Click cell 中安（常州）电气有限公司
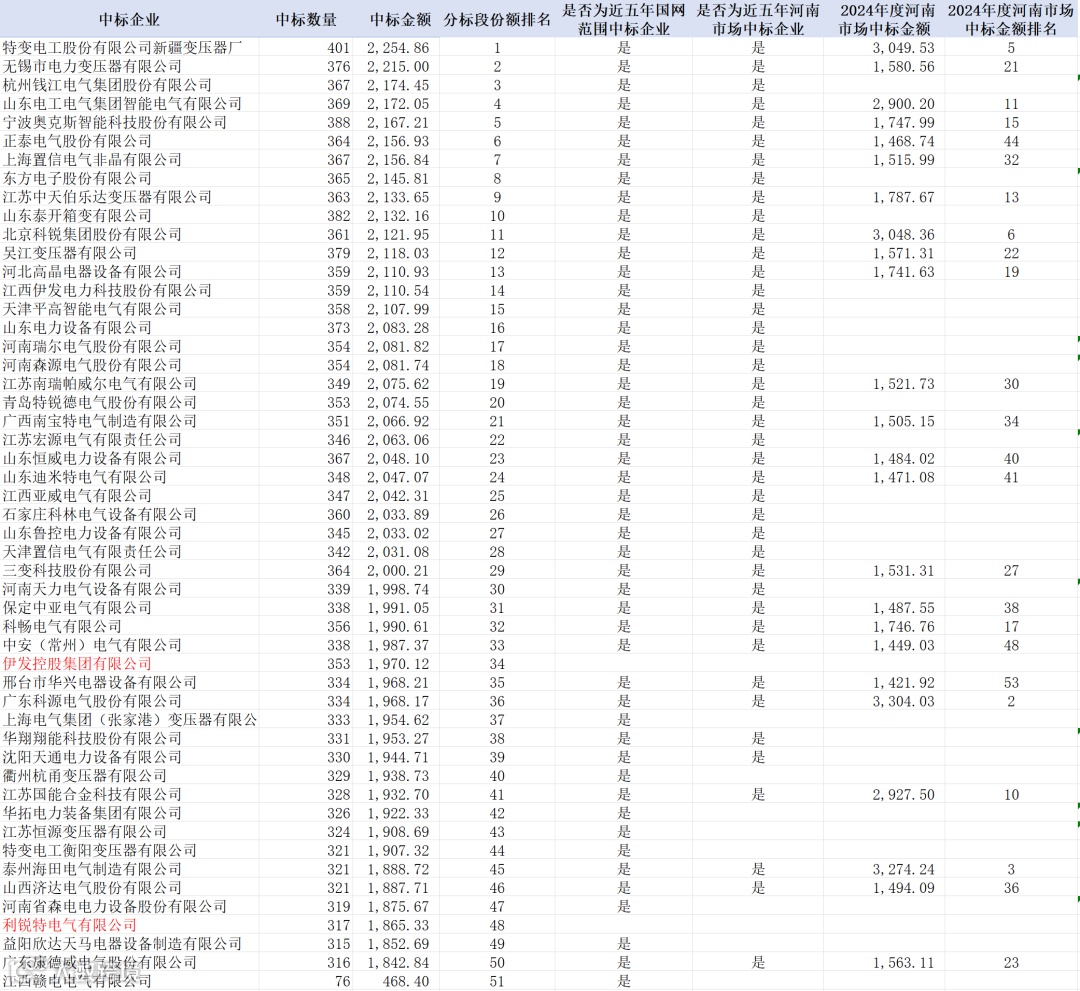1080x991 pixels. (92, 645)
